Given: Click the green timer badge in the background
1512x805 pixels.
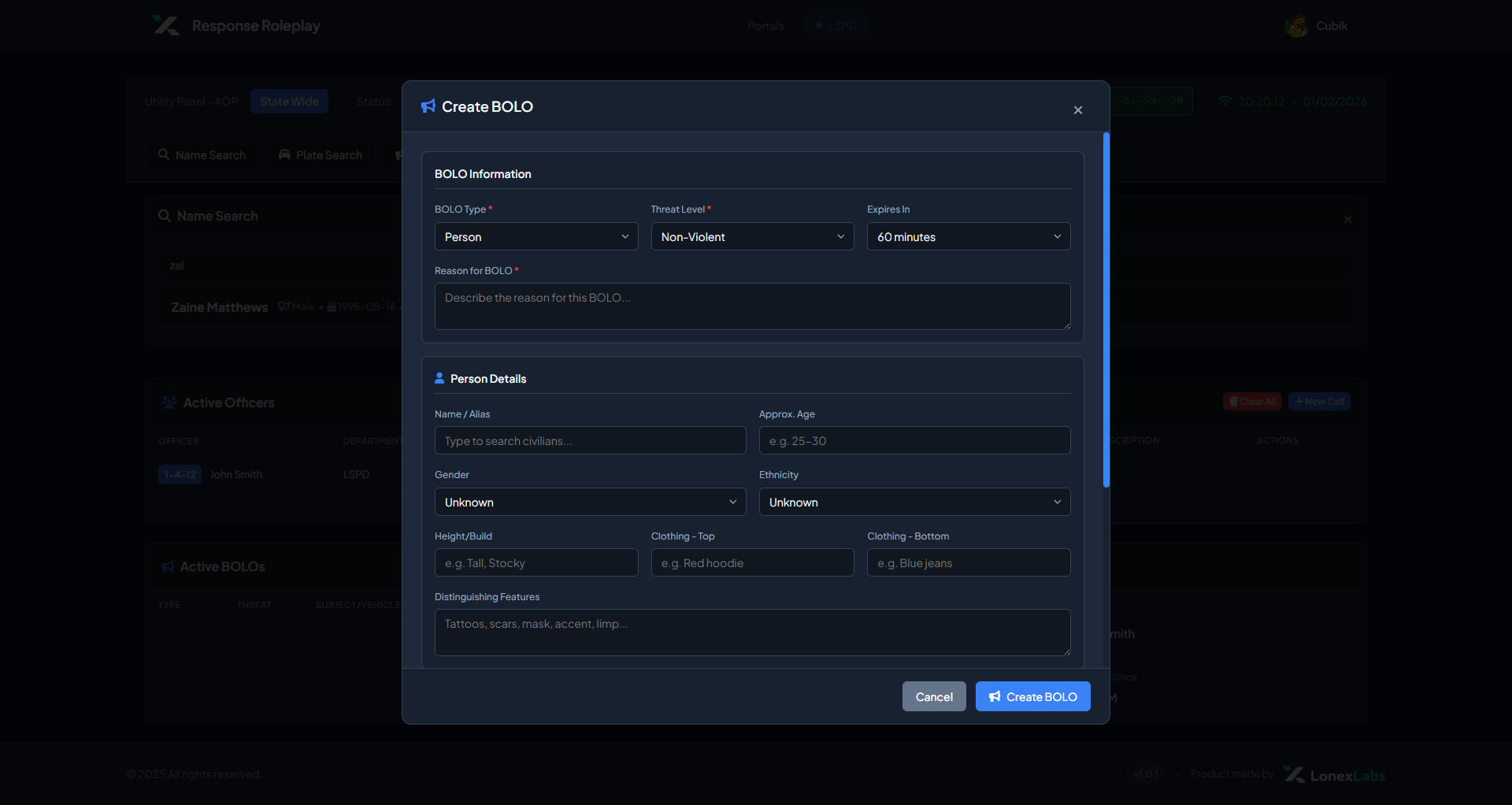Looking at the screenshot, I should pyautogui.click(x=1152, y=101).
